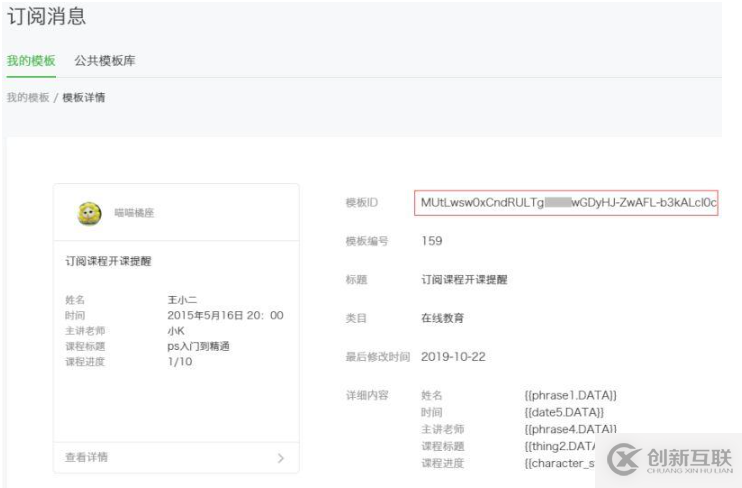The image size is (742, 488).
Task: Click the 喵喵橘座 account name
Action: (x=134, y=213)
